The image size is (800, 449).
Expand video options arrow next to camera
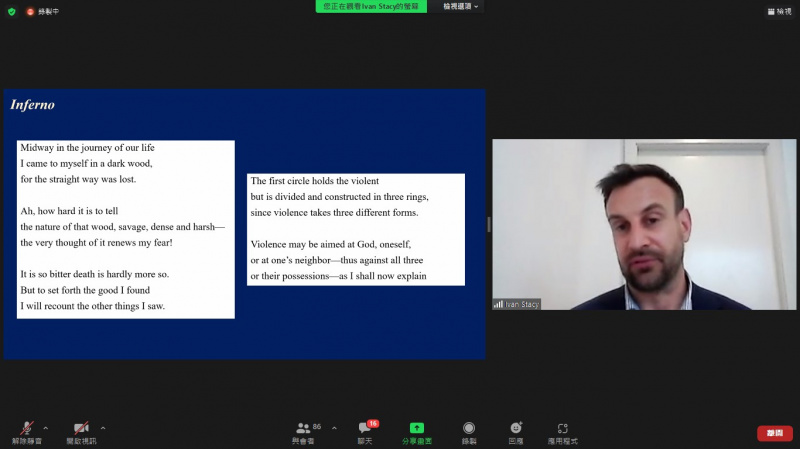(103, 428)
